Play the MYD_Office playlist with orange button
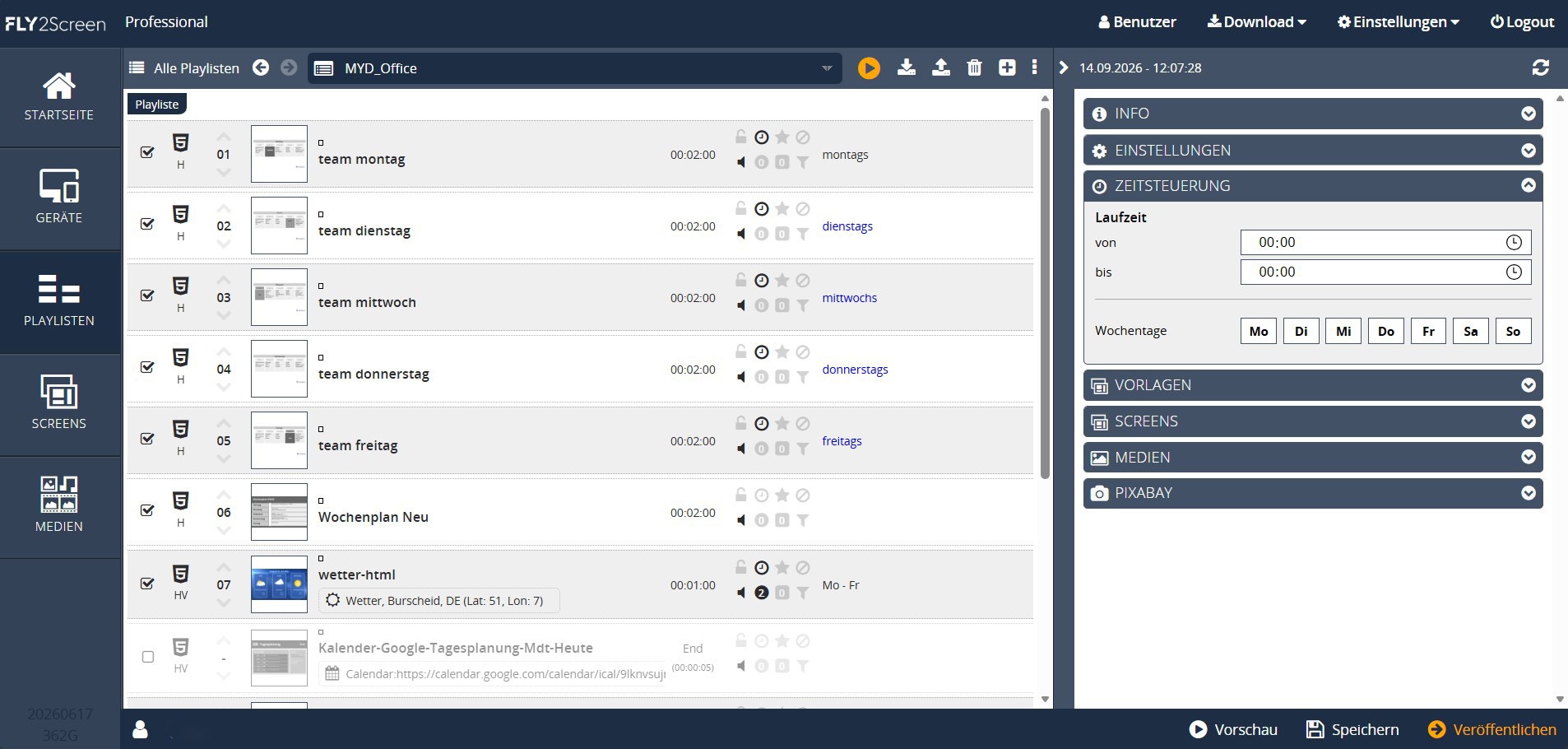 (869, 68)
